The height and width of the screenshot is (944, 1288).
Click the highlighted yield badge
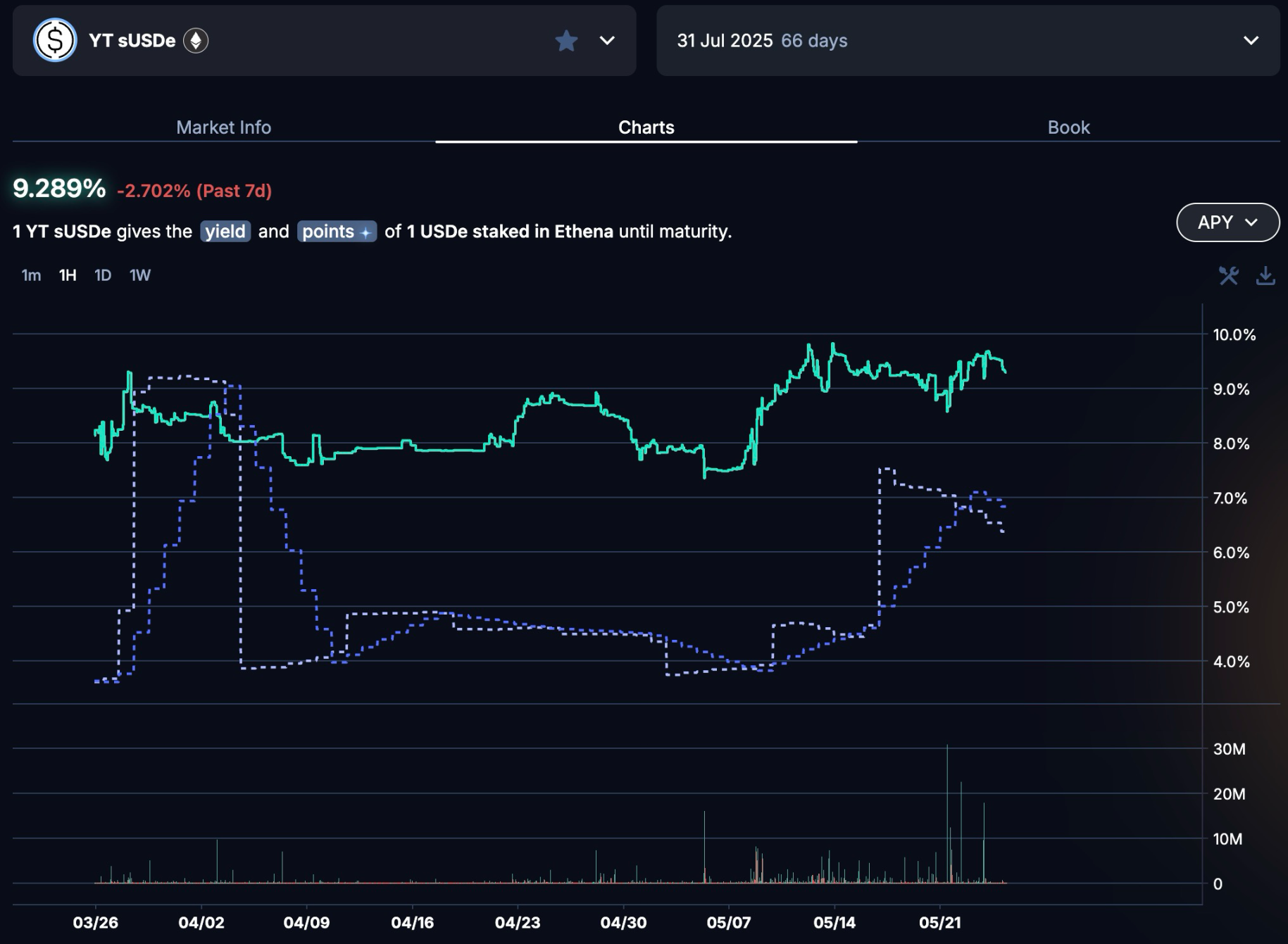pyautogui.click(x=225, y=232)
